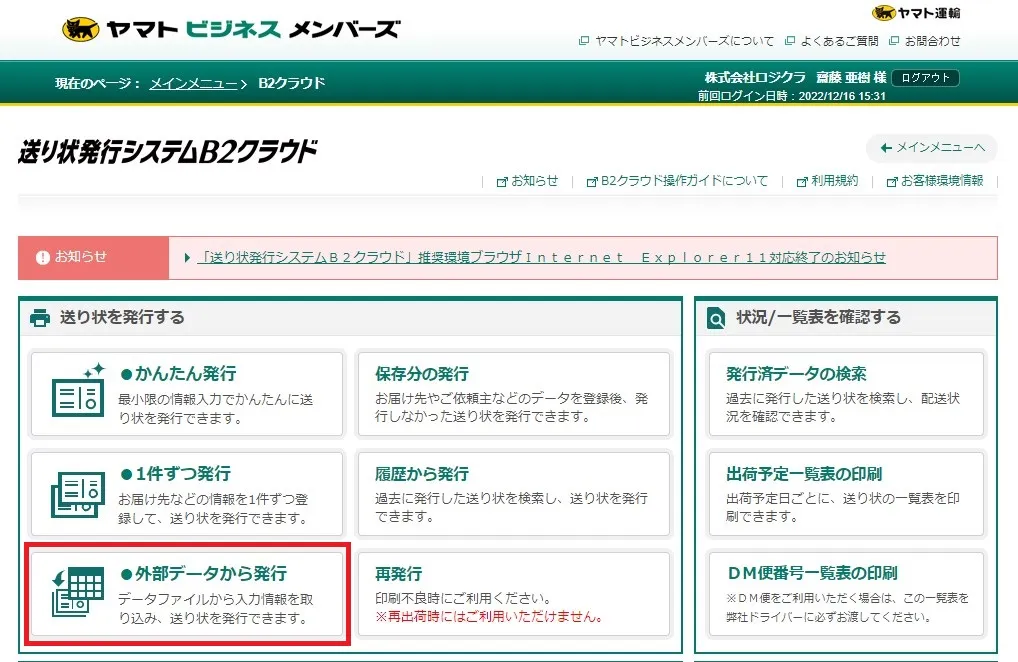Click the Yamato black cat logo

coord(81,29)
